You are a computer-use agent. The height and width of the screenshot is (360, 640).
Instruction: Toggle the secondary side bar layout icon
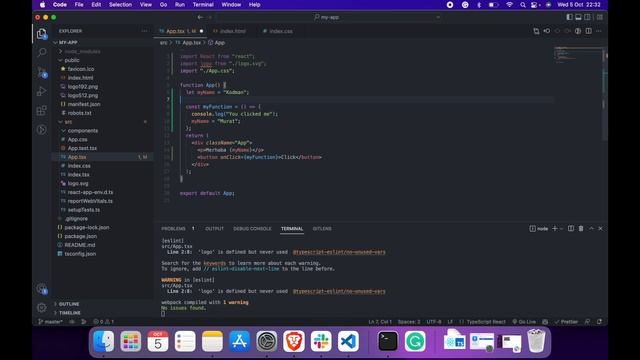(x=587, y=17)
